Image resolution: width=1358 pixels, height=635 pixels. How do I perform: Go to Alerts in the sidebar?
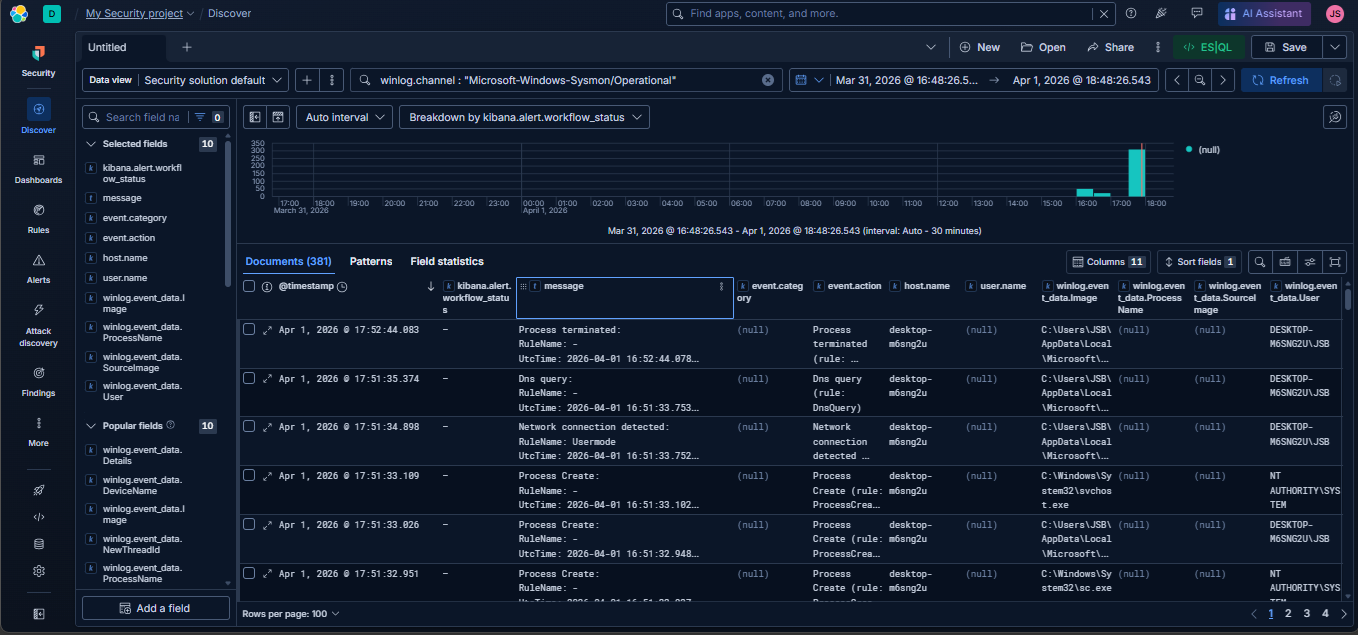[38, 268]
